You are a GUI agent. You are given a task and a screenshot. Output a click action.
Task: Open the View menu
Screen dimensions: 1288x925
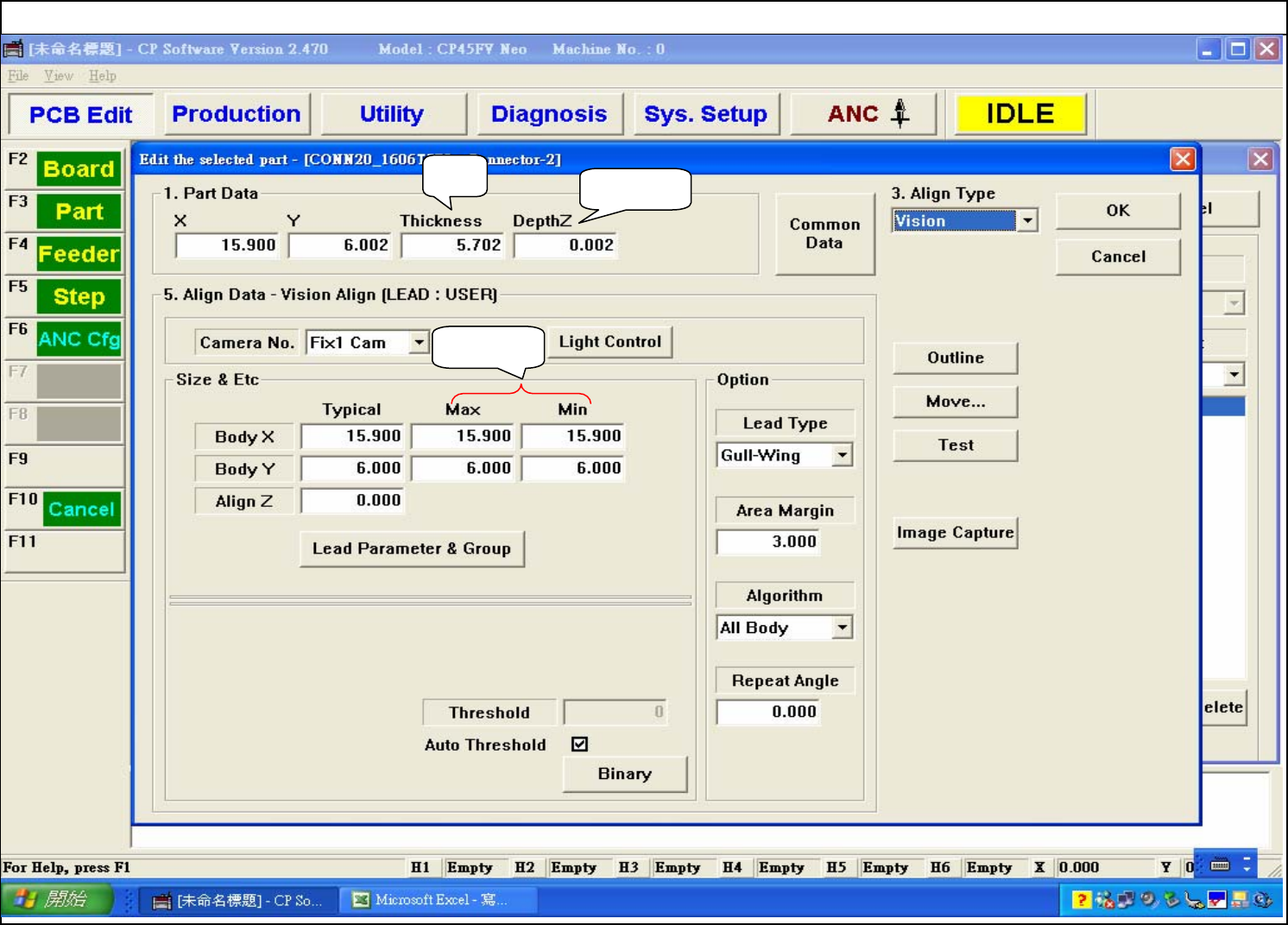click(x=59, y=76)
